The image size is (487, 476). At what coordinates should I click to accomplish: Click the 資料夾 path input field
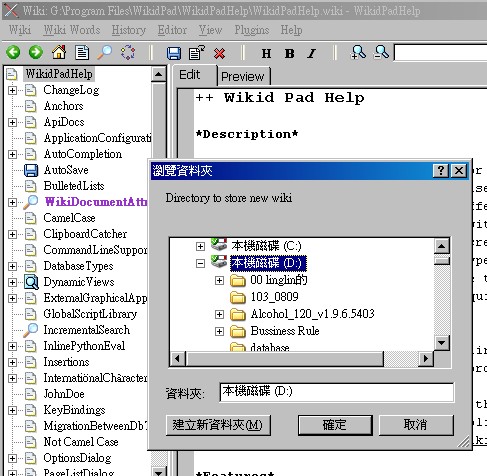(x=336, y=392)
